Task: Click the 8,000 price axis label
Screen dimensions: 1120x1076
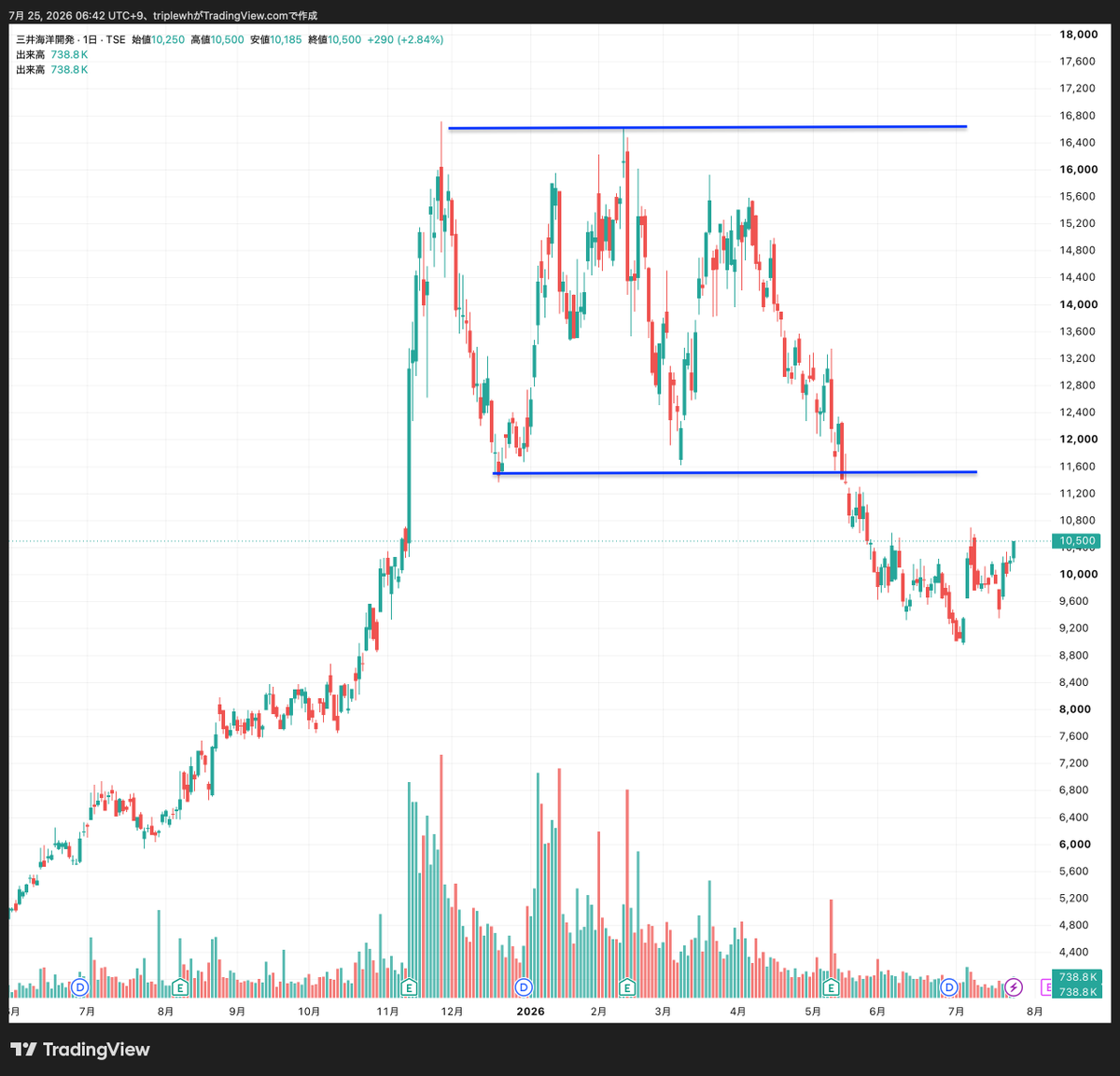Action: (1075, 709)
